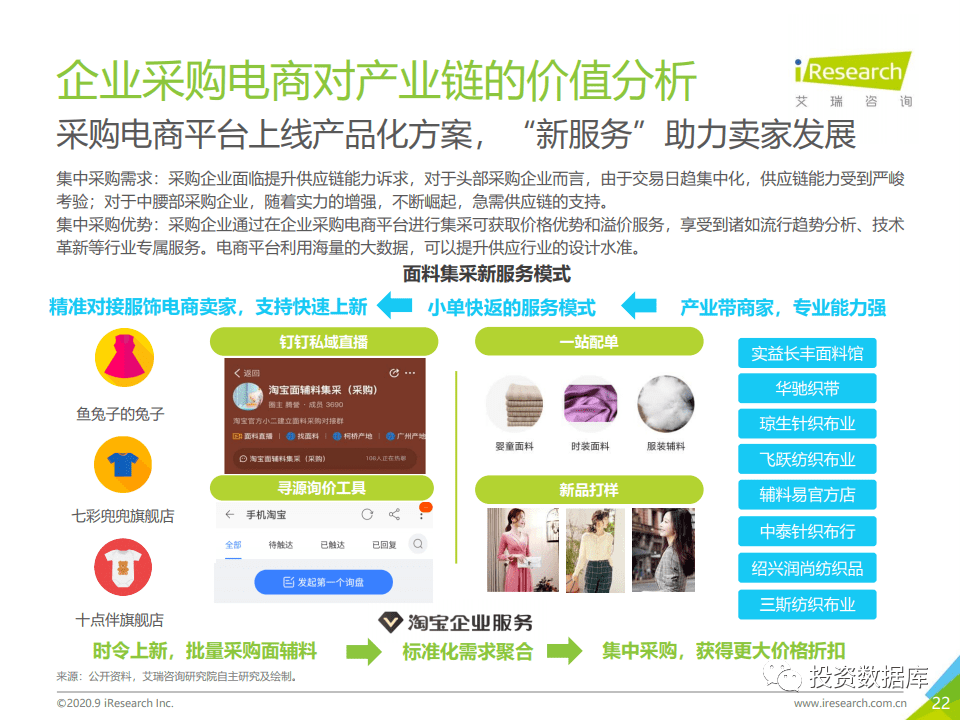This screenshot has width=960, height=720.
Task: Click the 新品打样 green label
Action: coord(589,490)
